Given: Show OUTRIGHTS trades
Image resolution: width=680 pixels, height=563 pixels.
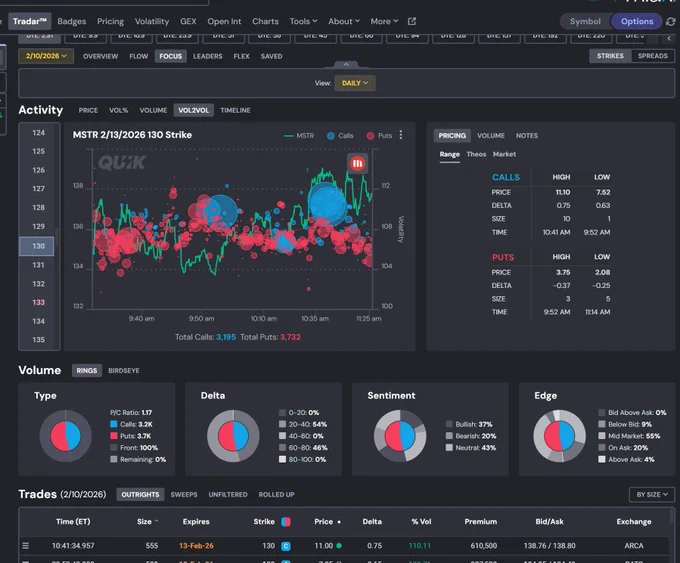Looking at the screenshot, I should [x=140, y=494].
